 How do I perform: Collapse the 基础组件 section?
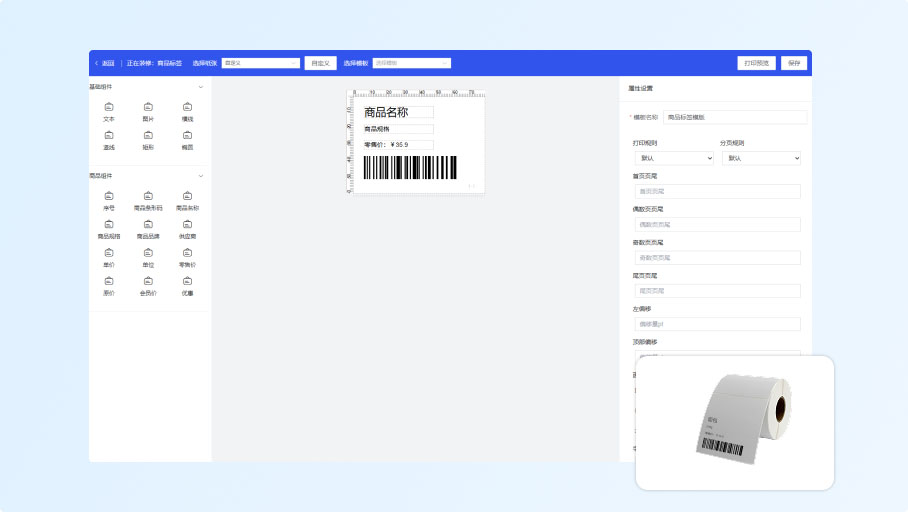tap(201, 87)
